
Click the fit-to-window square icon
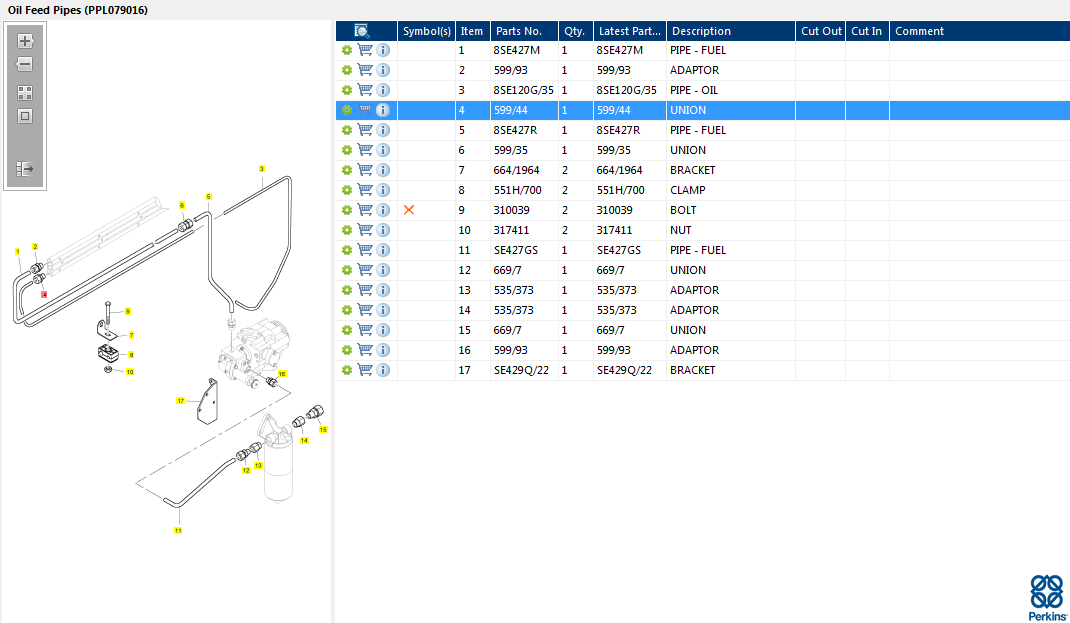click(25, 116)
